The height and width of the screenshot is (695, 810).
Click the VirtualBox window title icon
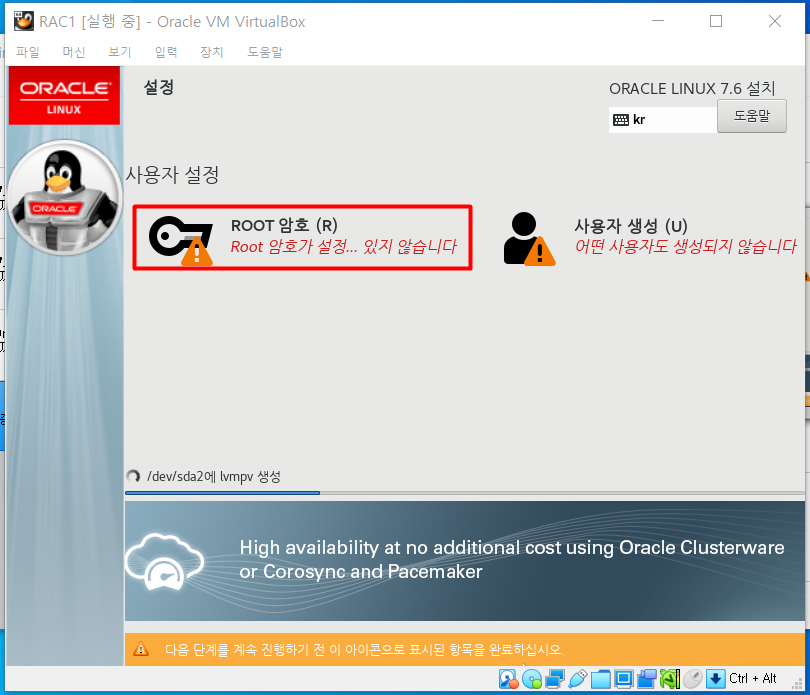tap(24, 21)
